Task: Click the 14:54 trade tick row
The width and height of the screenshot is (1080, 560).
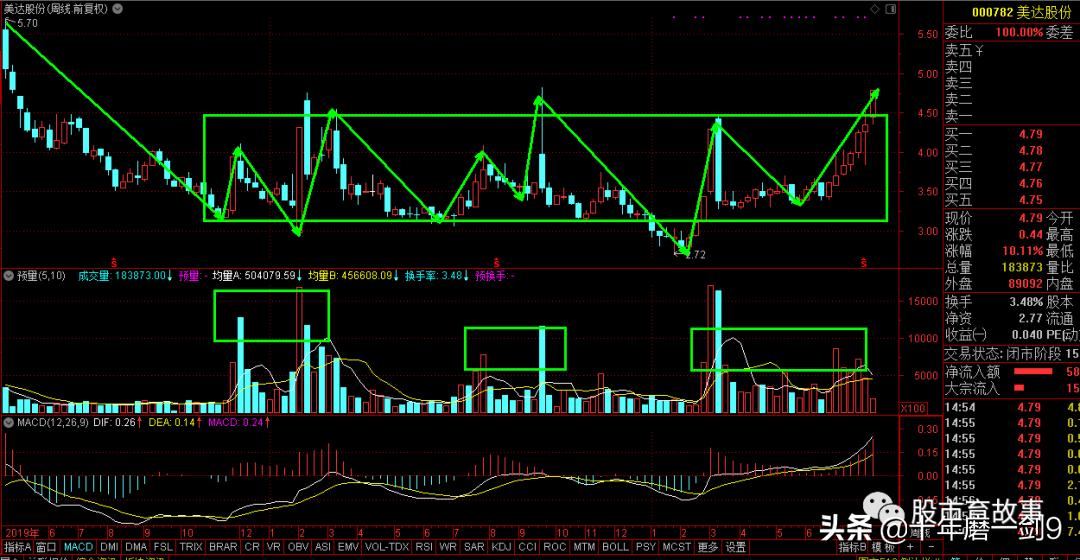Action: coord(1012,408)
